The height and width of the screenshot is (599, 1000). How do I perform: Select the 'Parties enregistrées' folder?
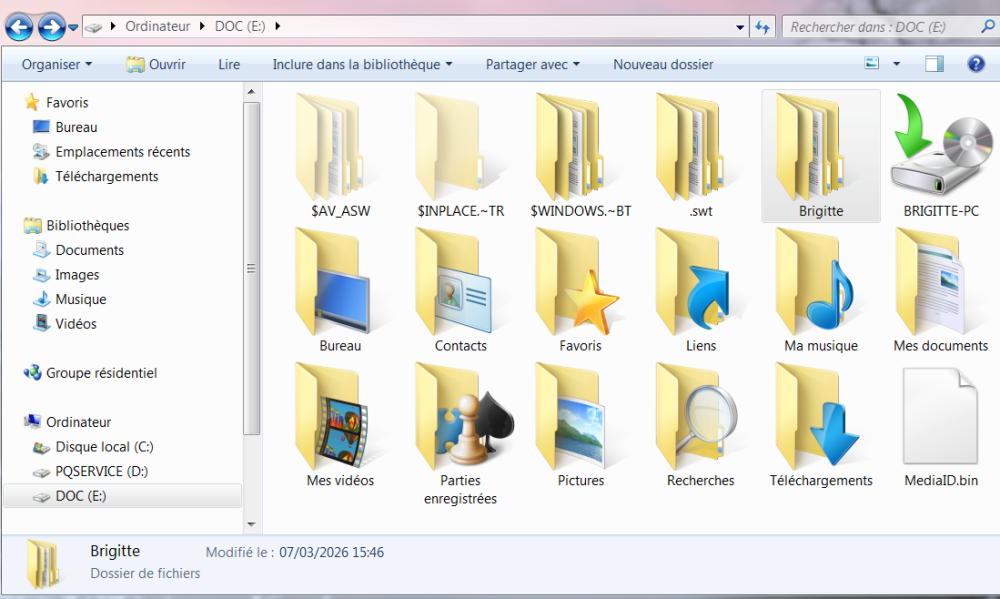coord(460,434)
